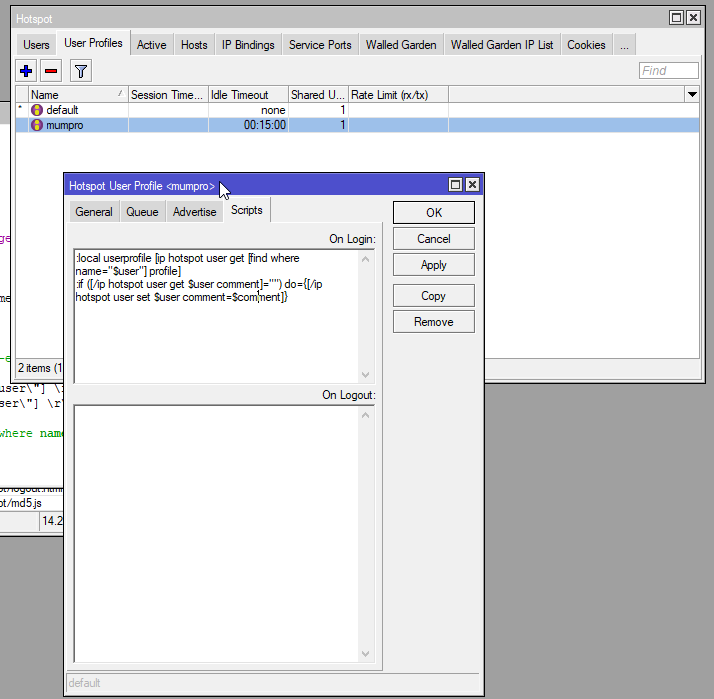Add a new user profile with plus icon
Image resolution: width=714 pixels, height=699 pixels.
pyautogui.click(x=26, y=71)
